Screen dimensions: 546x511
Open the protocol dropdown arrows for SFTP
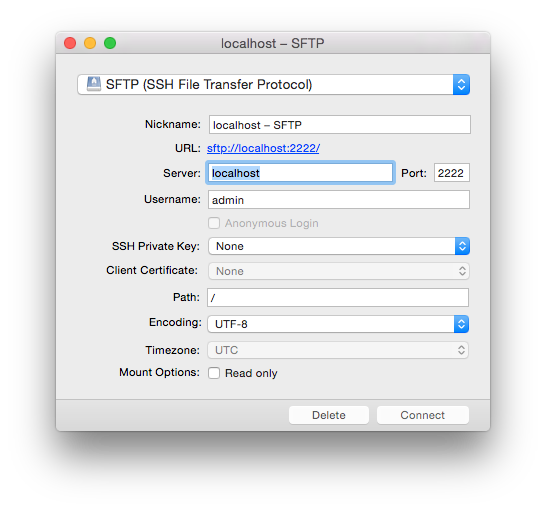[x=461, y=84]
